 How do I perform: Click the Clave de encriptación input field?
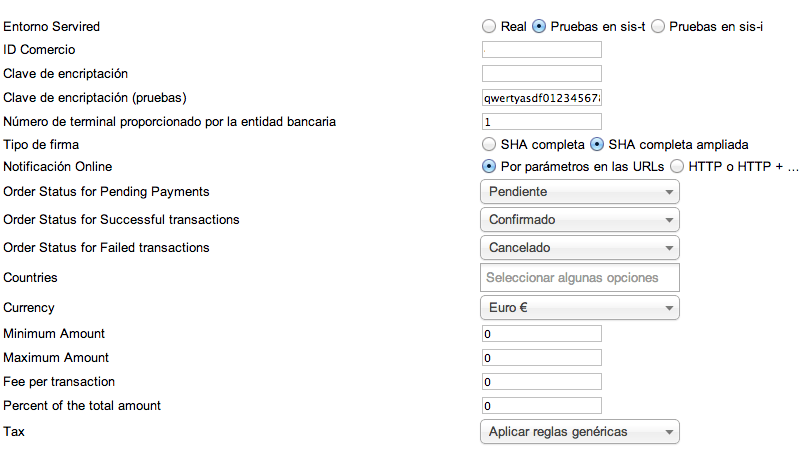tap(542, 73)
